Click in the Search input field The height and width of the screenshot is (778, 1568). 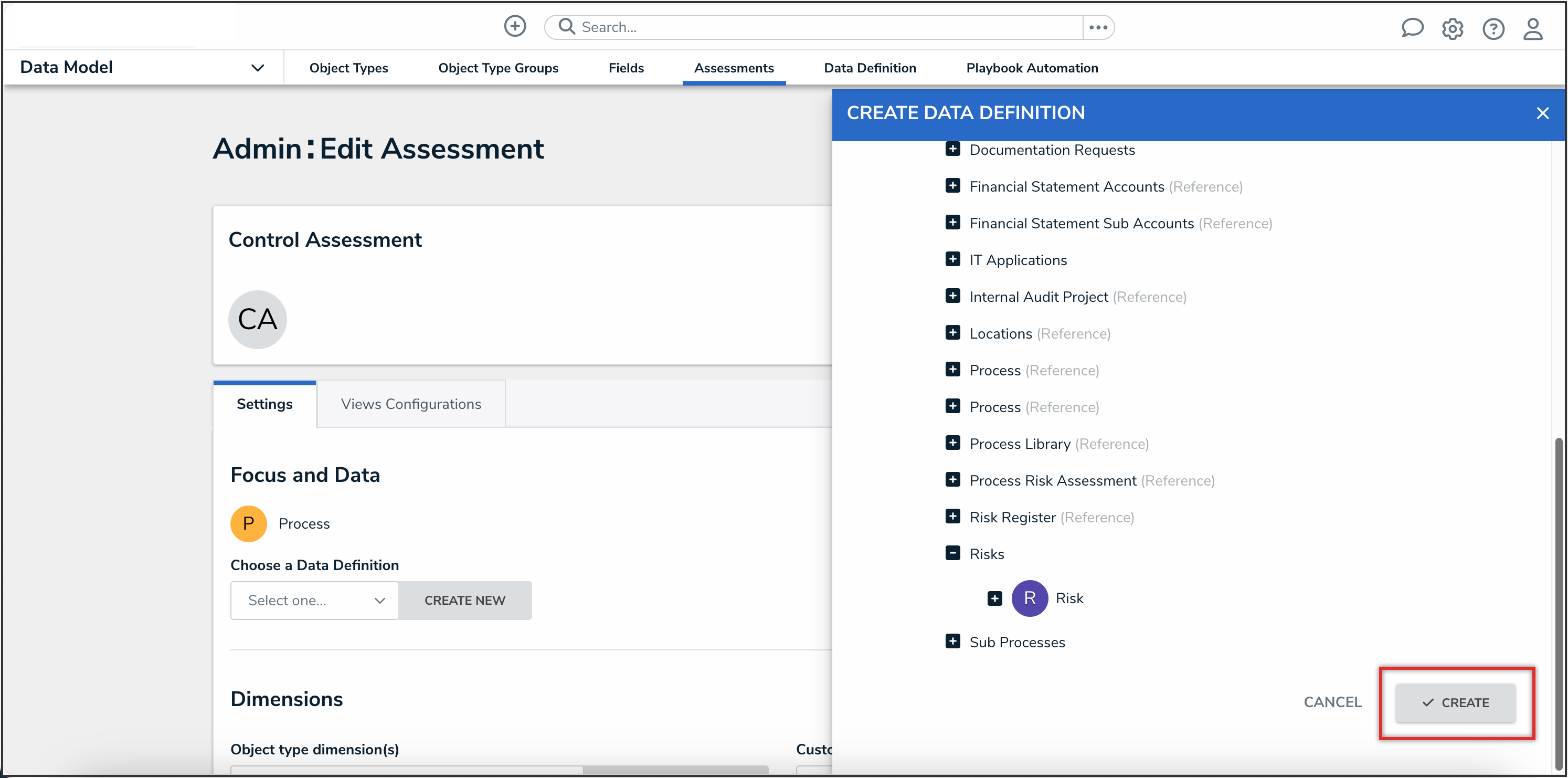[828, 27]
